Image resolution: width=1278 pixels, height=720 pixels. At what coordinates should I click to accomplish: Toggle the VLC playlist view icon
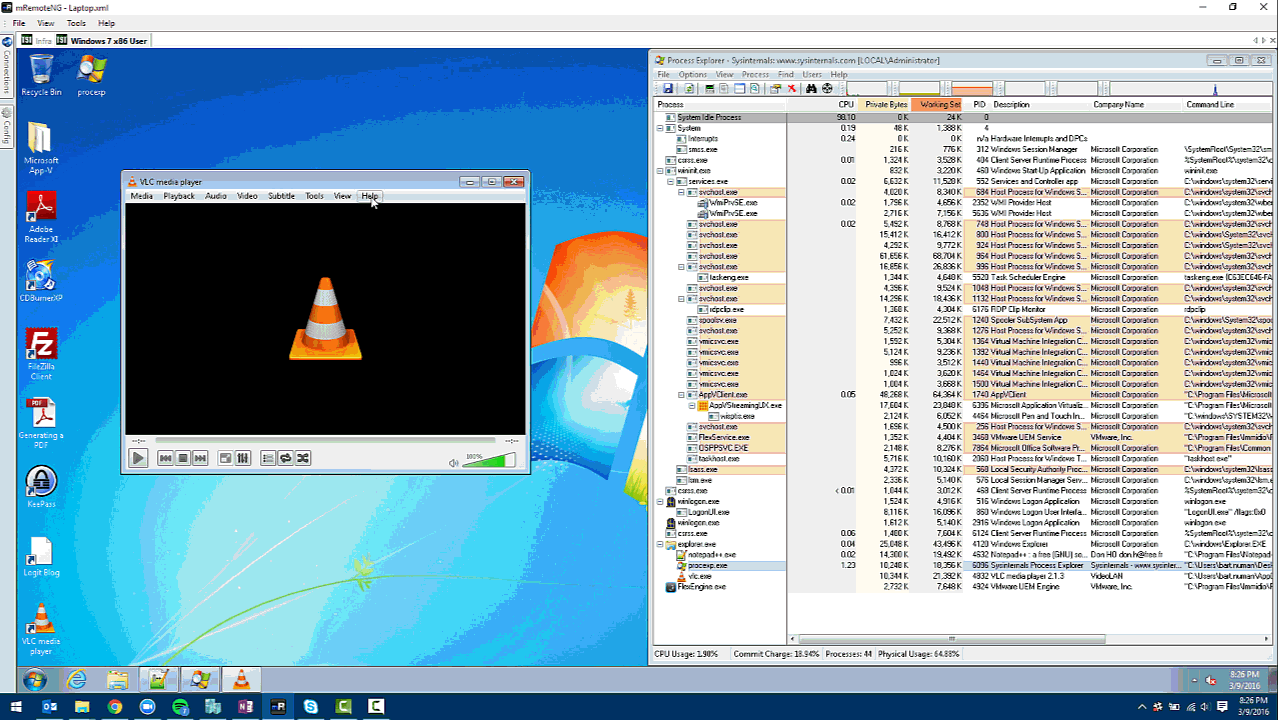(x=268, y=458)
